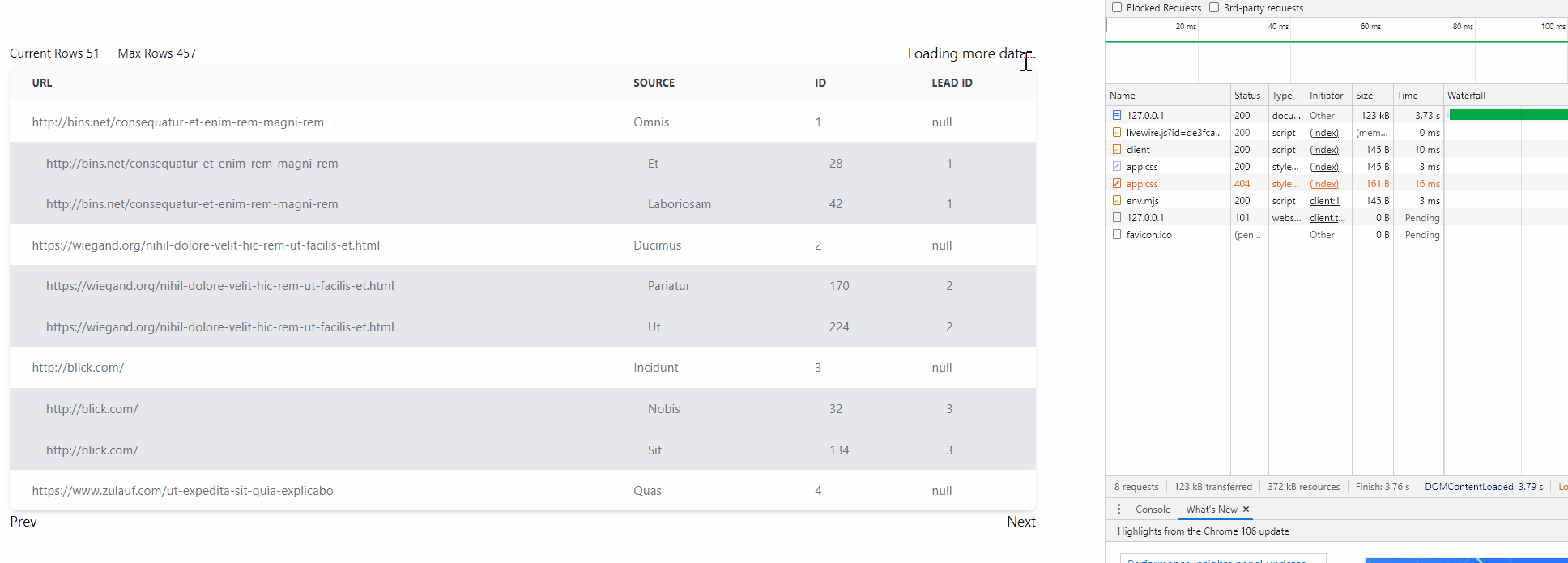The width and height of the screenshot is (1568, 563).
Task: Go to the Next page of results
Action: pos(1020,522)
